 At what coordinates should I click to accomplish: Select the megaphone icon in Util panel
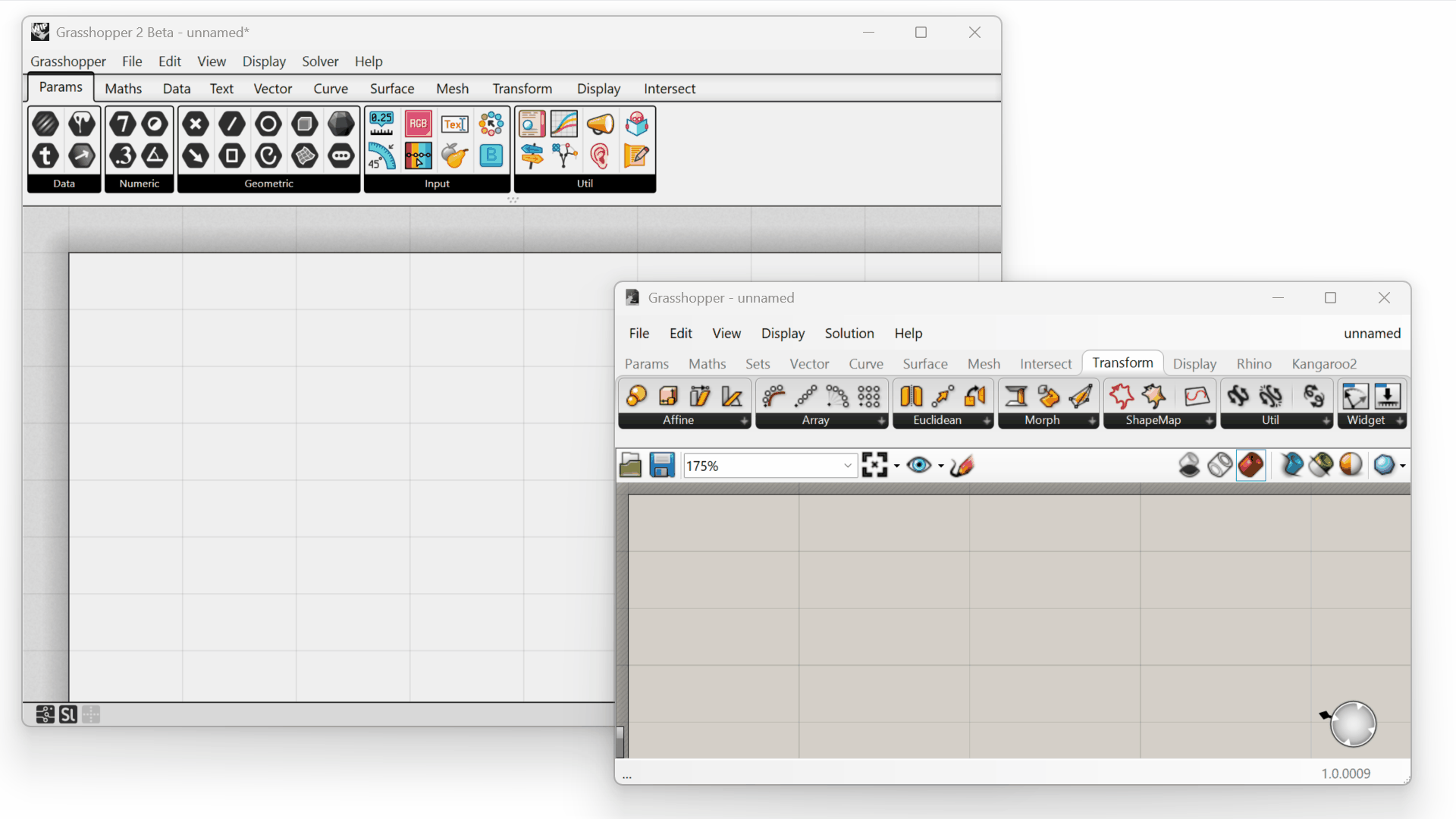(600, 124)
